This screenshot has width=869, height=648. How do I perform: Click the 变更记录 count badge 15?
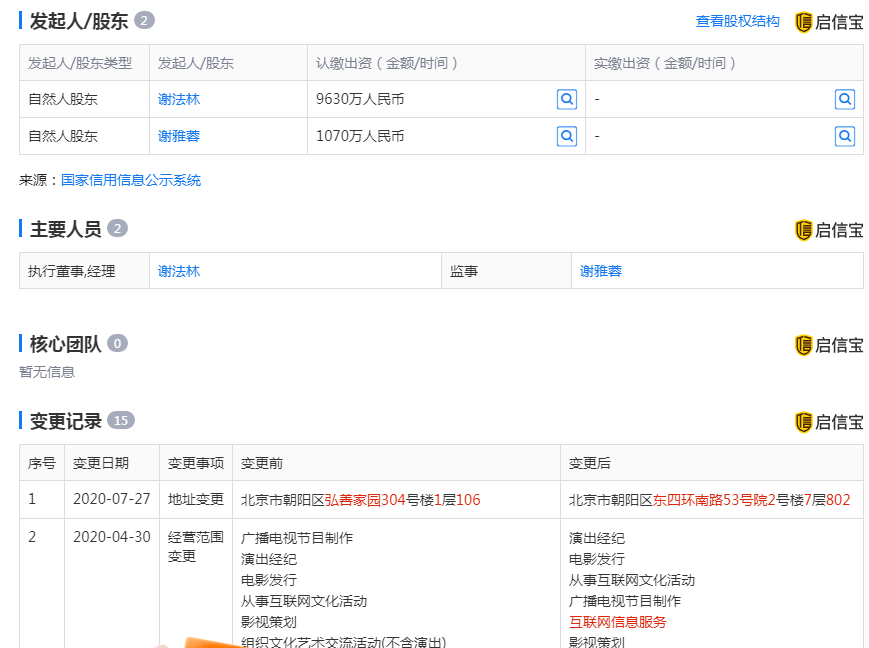click(118, 421)
